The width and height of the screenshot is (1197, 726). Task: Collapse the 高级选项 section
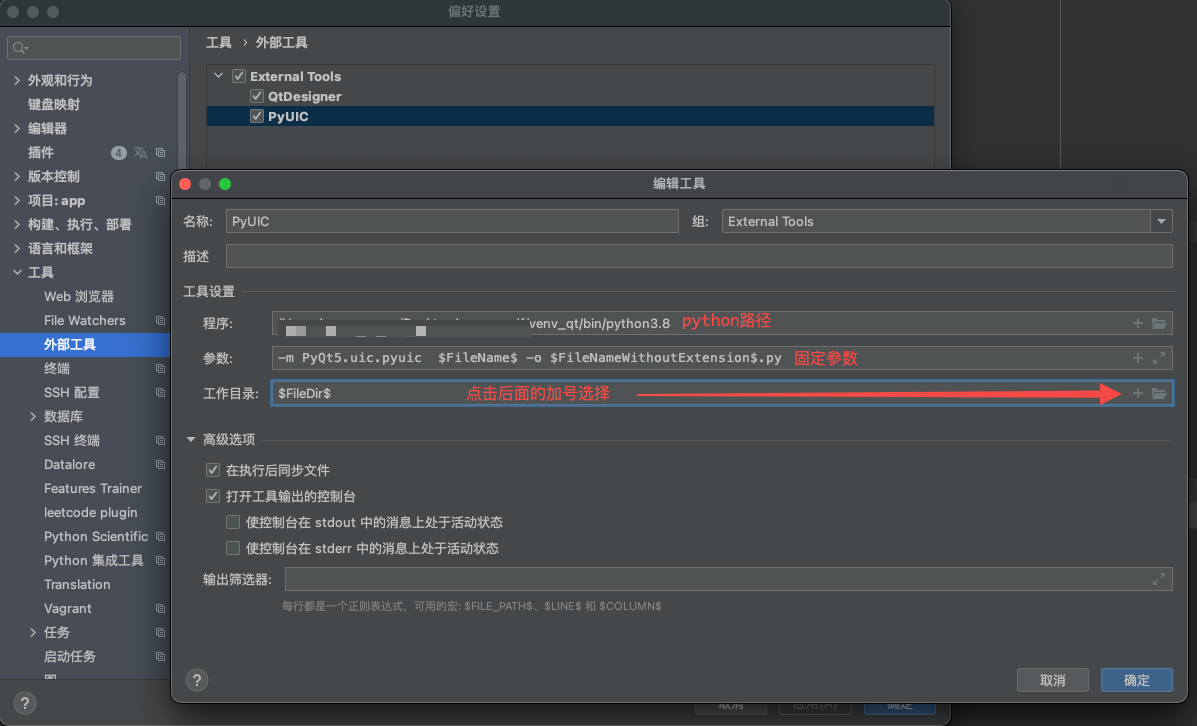click(x=191, y=440)
